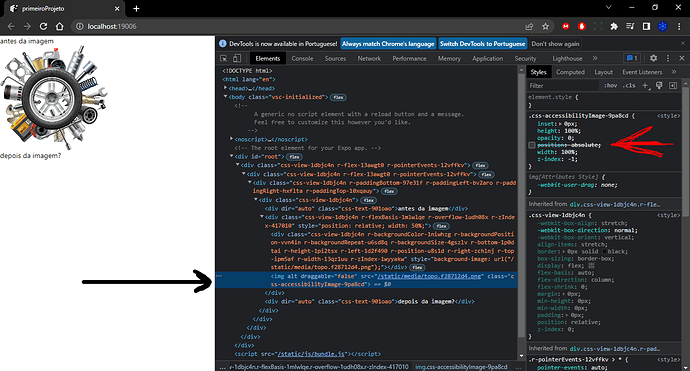
Task: Click the new style rule plus icon
Action: pos(645,85)
